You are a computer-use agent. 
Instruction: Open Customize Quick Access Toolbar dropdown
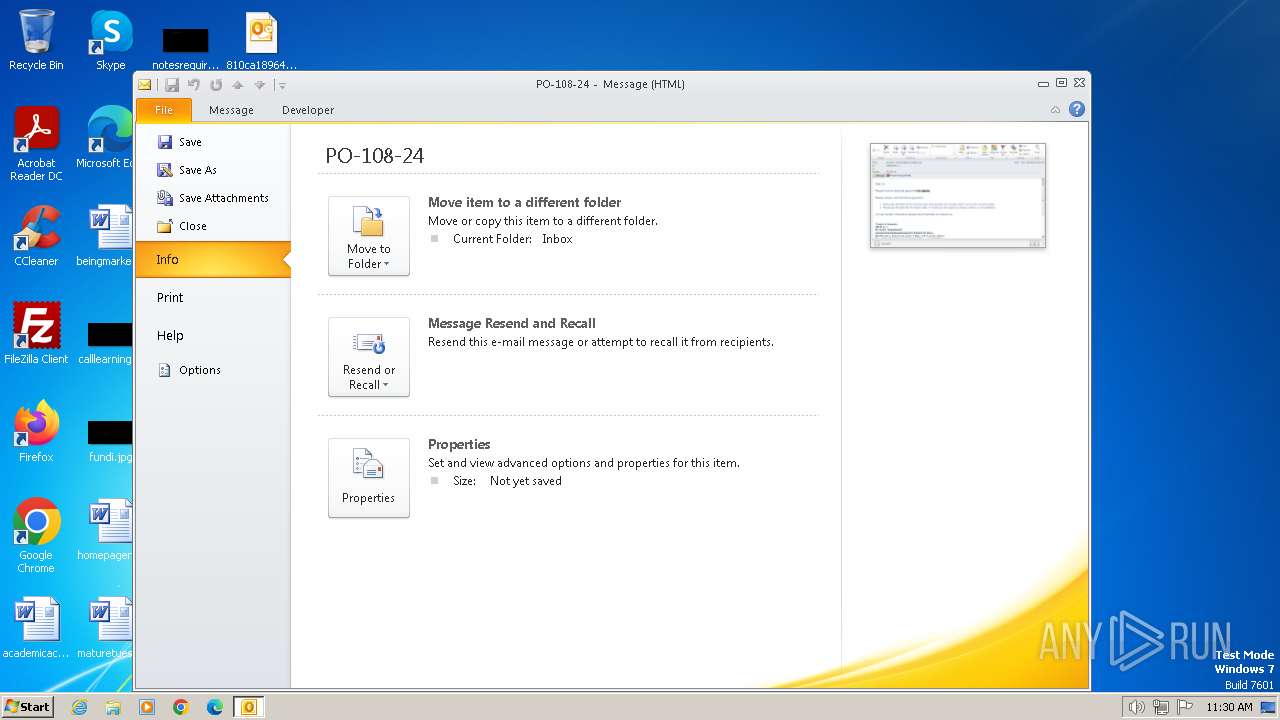click(x=282, y=86)
